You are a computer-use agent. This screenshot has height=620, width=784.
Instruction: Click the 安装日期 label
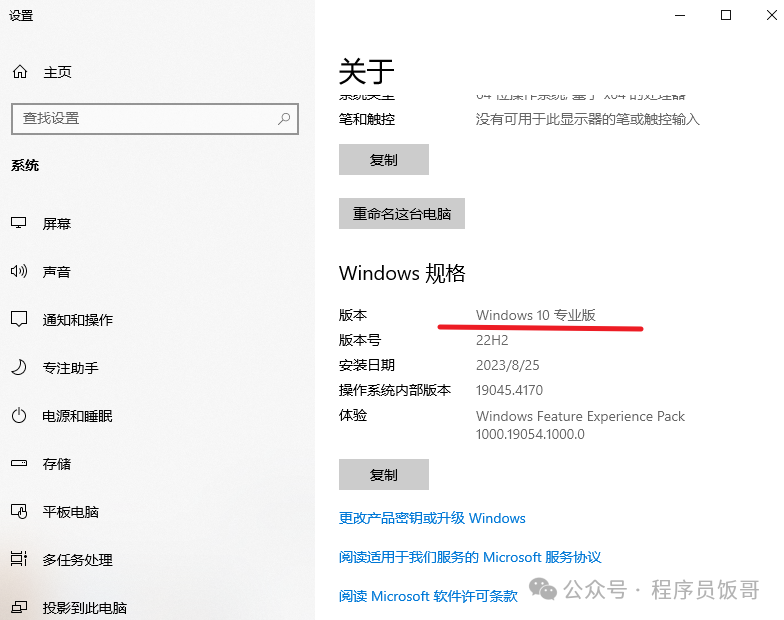point(366,365)
